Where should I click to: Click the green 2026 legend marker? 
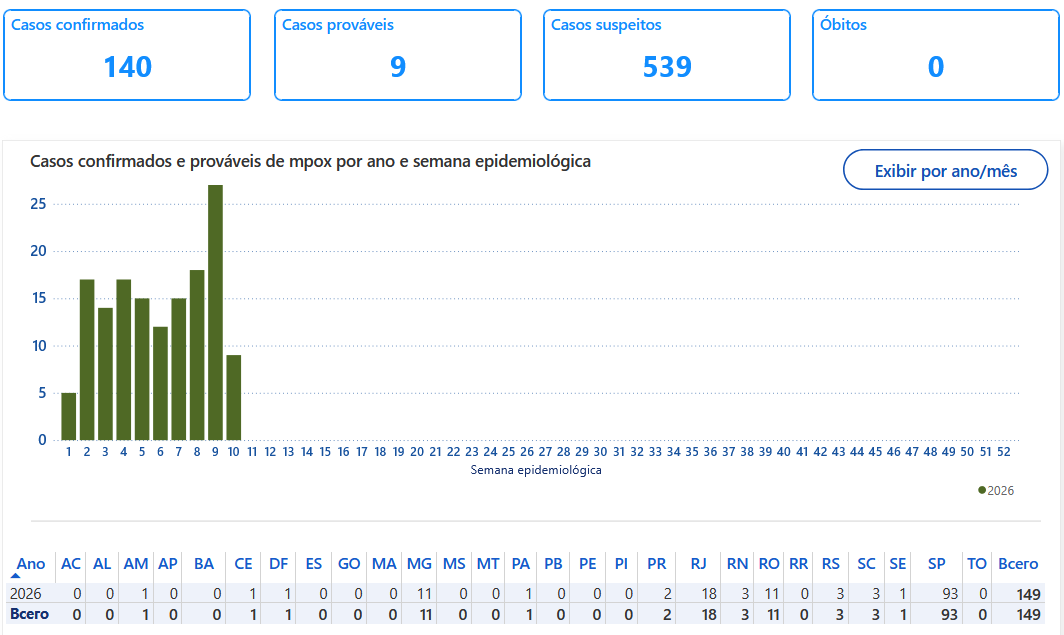pos(982,490)
